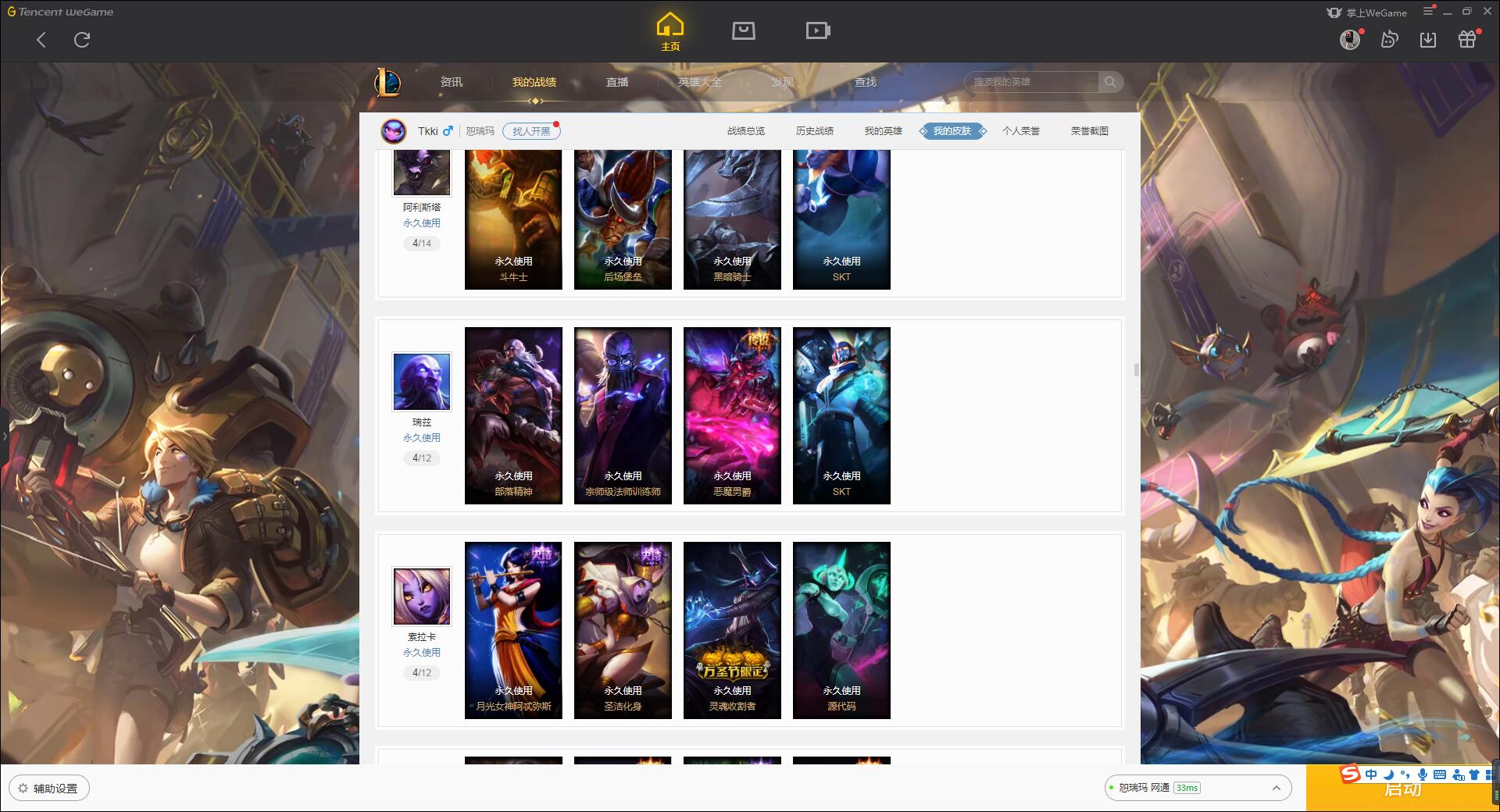
Task: Click the 4/12 count under 索拉卡
Action: click(x=422, y=672)
